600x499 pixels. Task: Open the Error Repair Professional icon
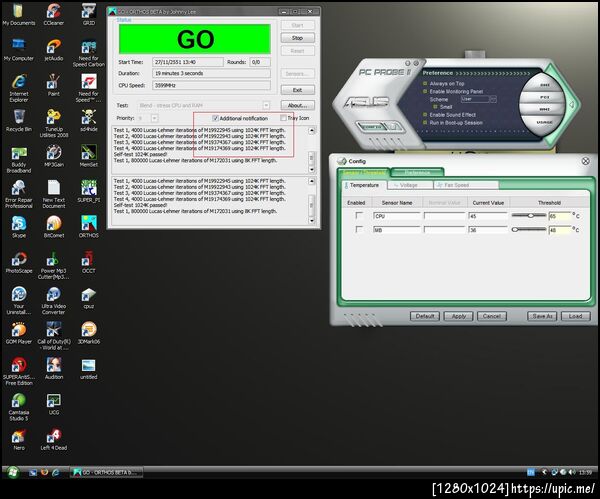(19, 194)
